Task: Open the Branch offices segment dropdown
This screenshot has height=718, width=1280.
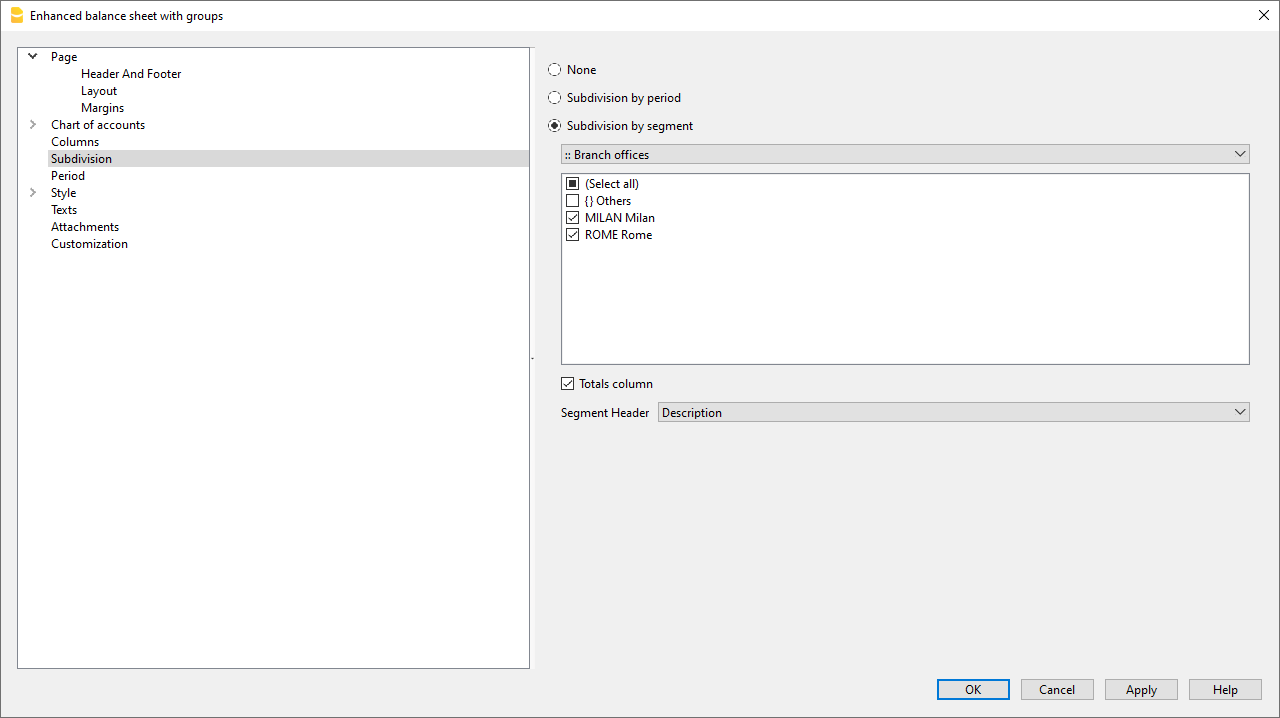Action: tap(905, 155)
